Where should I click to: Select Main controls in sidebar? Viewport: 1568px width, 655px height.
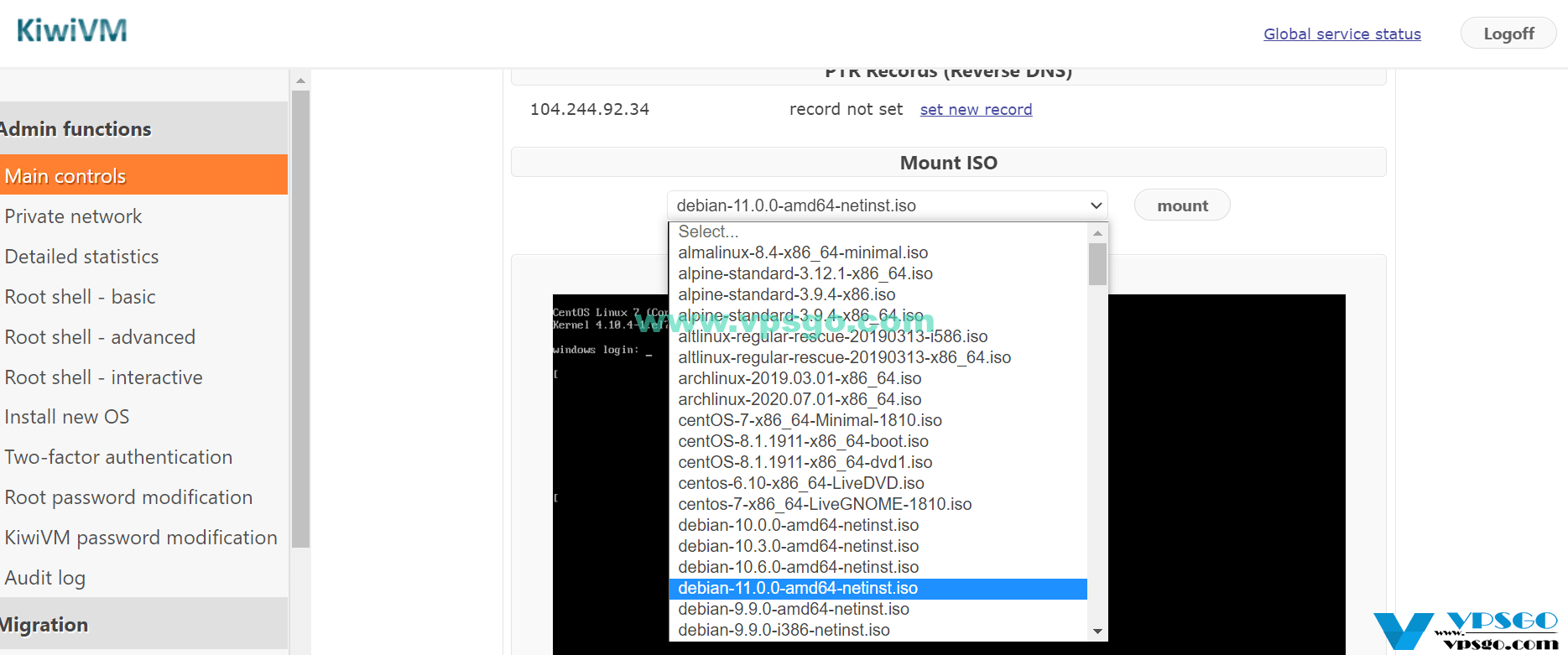(143, 175)
